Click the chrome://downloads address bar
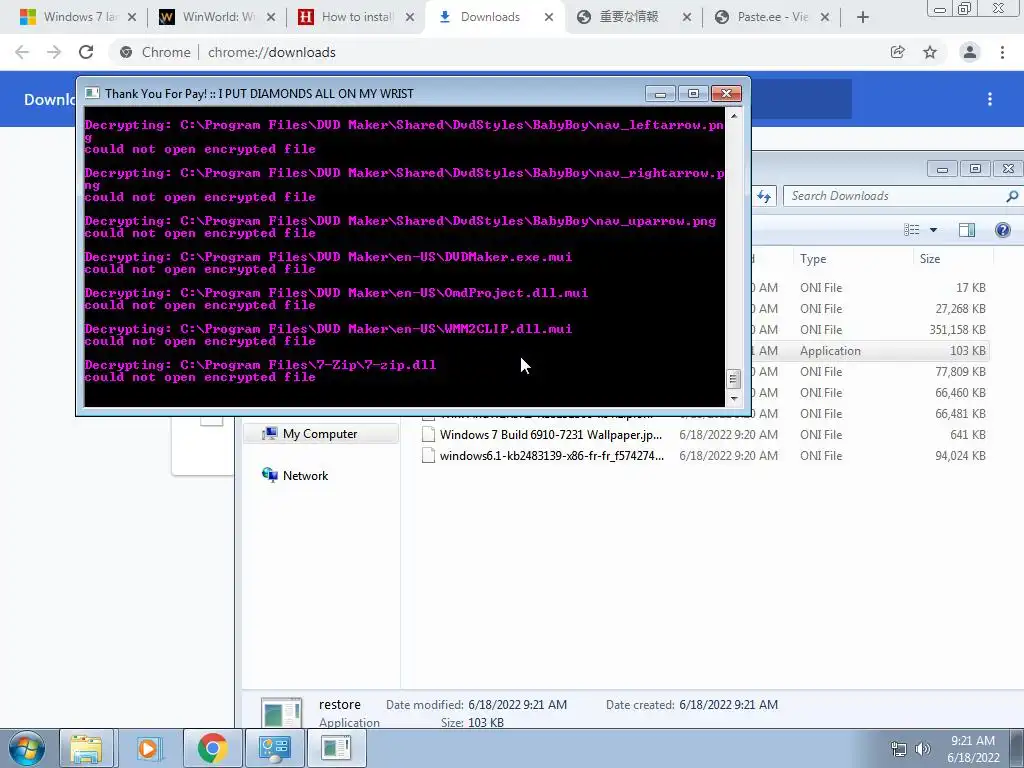1024x768 pixels. [x=496, y=52]
